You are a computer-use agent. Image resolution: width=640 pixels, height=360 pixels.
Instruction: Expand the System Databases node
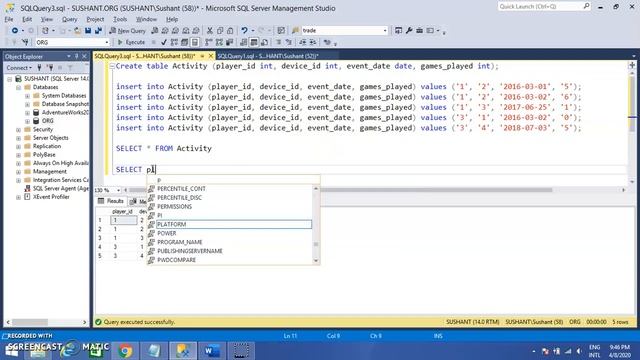[x=27, y=96]
